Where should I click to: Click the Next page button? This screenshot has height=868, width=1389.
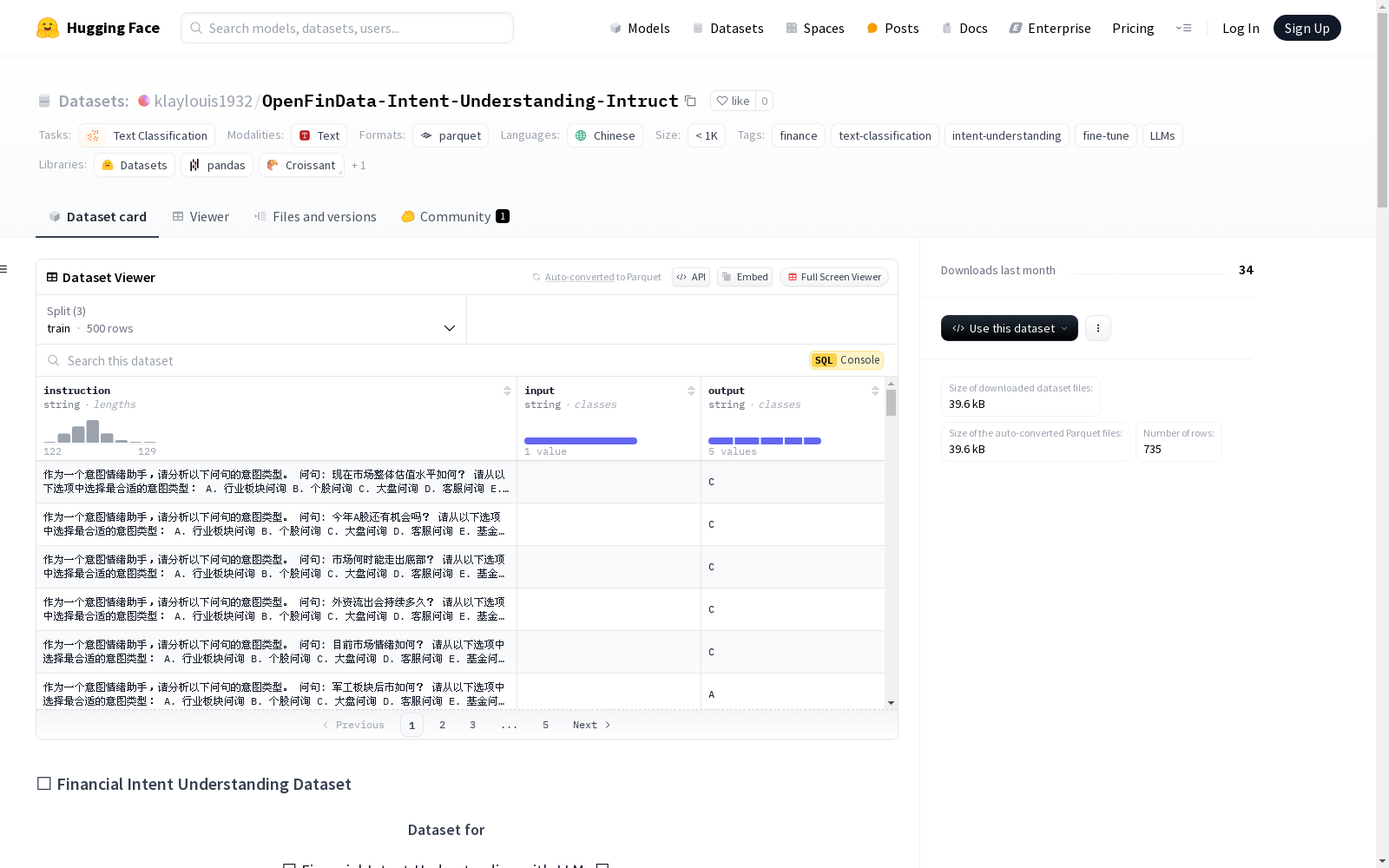[x=592, y=725]
